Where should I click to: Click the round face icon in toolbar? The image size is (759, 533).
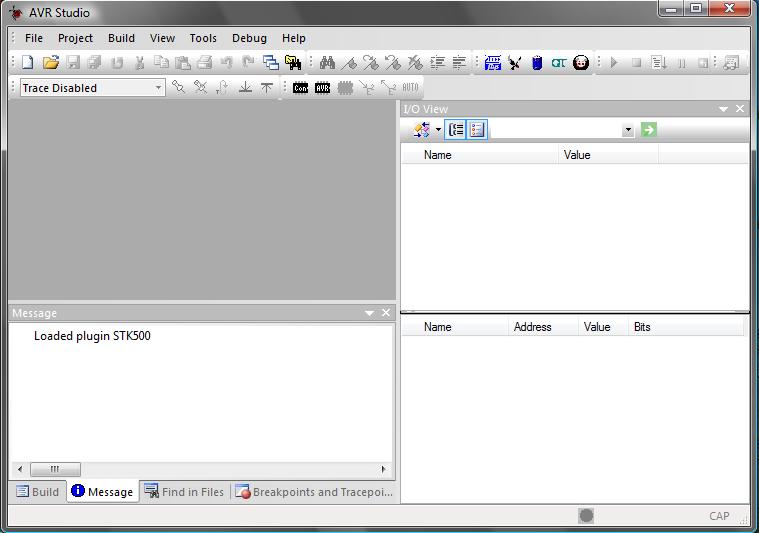[x=581, y=63]
